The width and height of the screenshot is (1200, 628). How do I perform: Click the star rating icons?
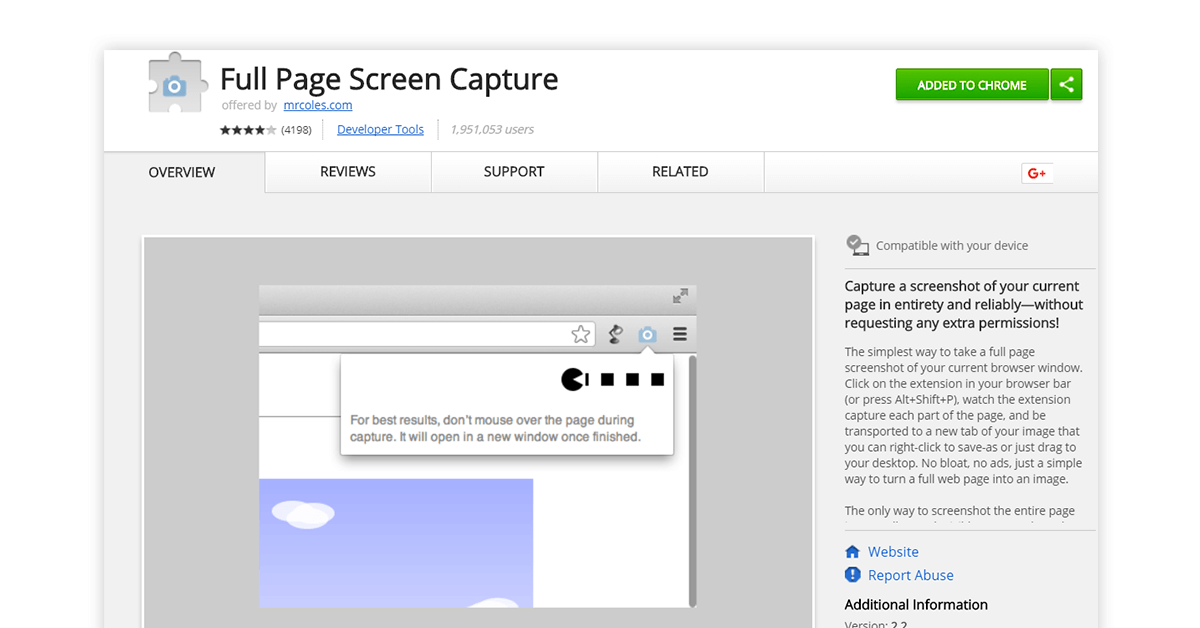pyautogui.click(x=248, y=130)
